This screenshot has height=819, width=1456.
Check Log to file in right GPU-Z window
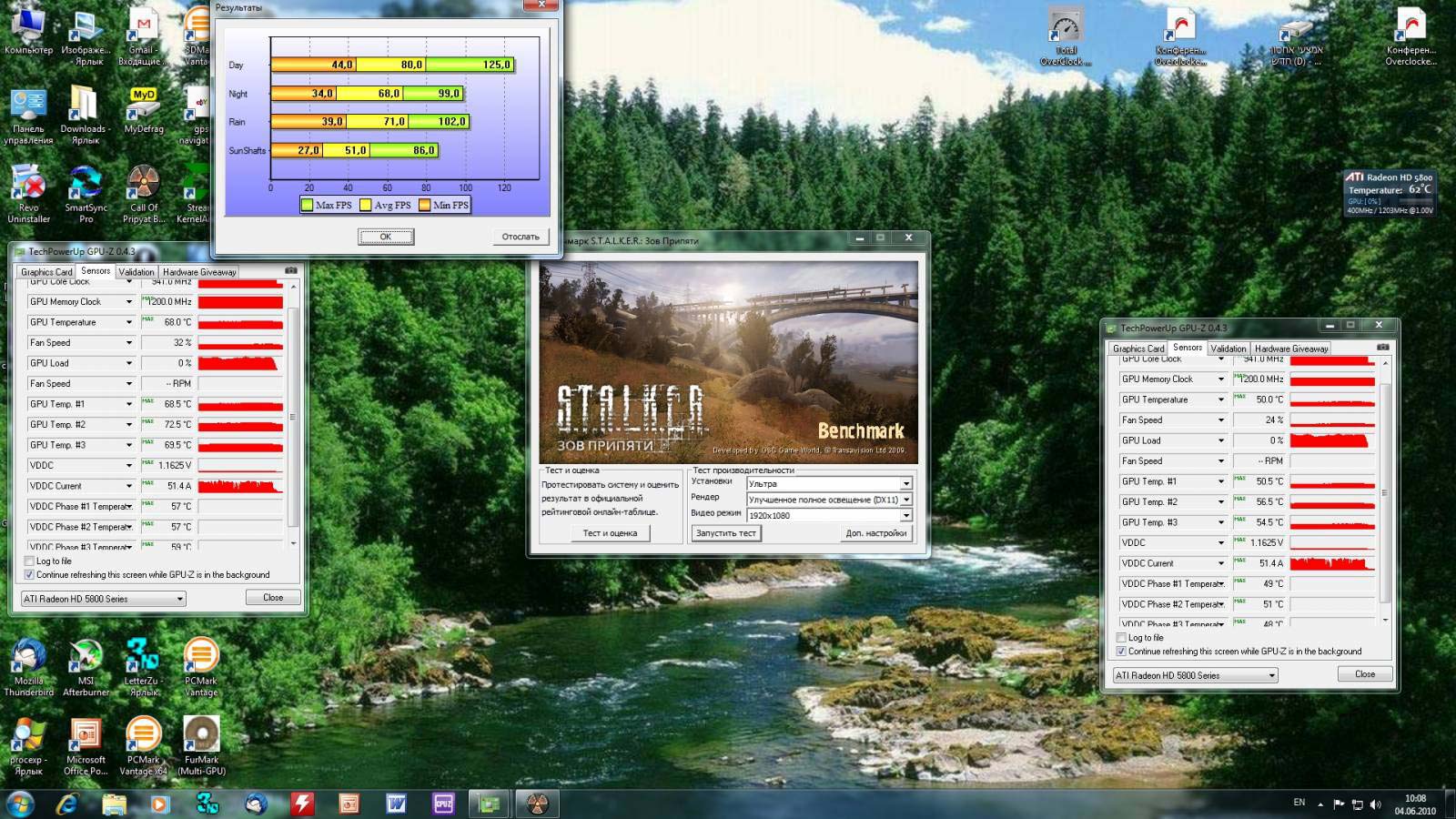[1121, 638]
